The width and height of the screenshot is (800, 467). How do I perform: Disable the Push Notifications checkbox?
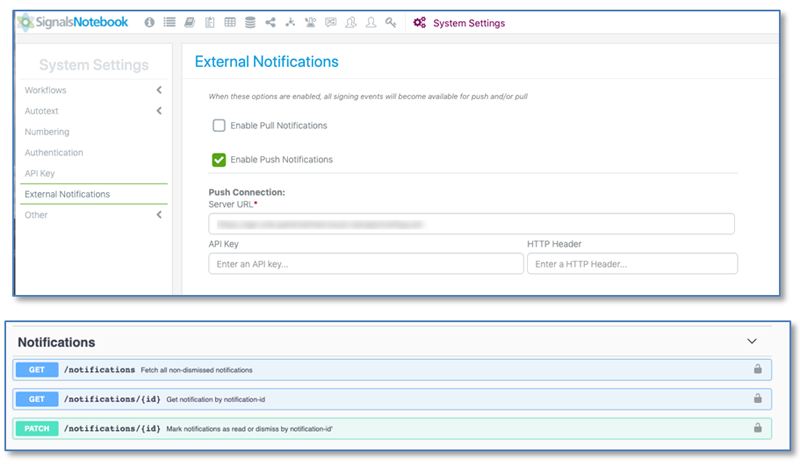pos(219,159)
